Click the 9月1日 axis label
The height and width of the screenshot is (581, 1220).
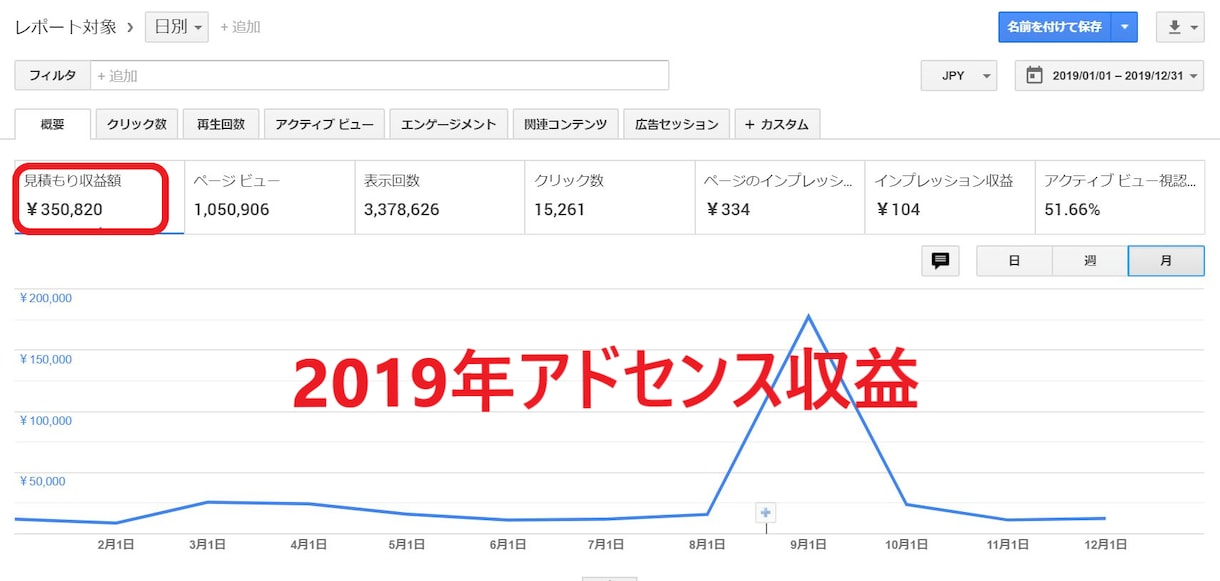pyautogui.click(x=808, y=545)
